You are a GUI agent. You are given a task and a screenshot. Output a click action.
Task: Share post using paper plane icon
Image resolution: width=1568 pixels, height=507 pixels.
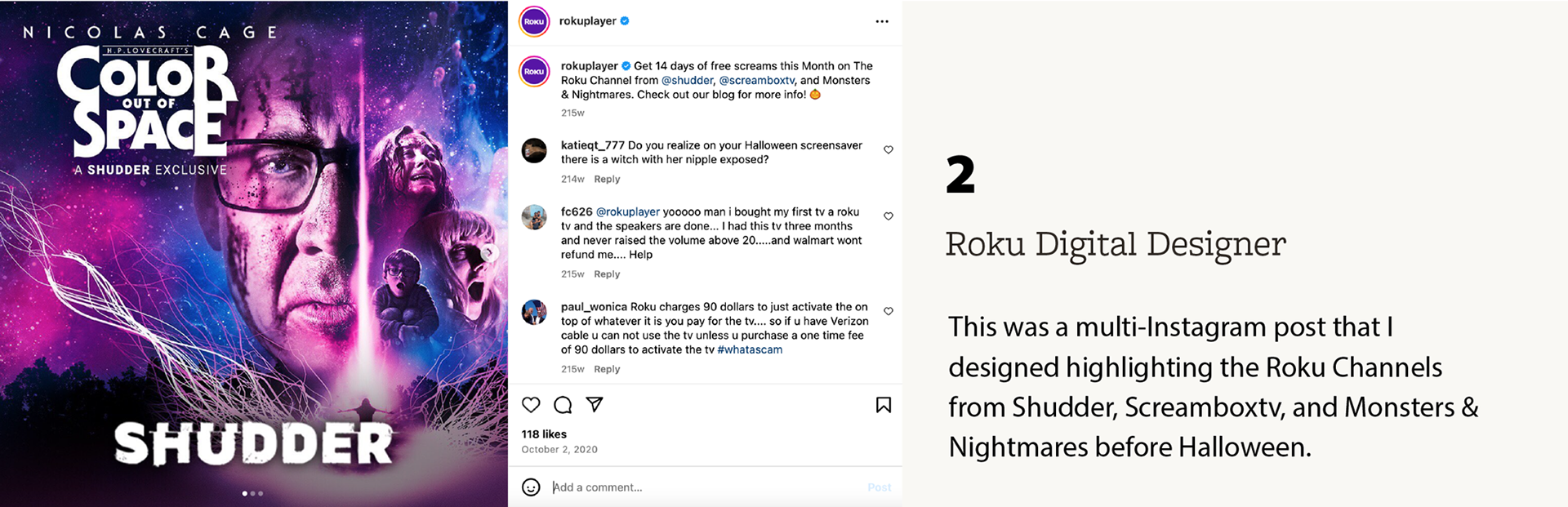pos(595,405)
